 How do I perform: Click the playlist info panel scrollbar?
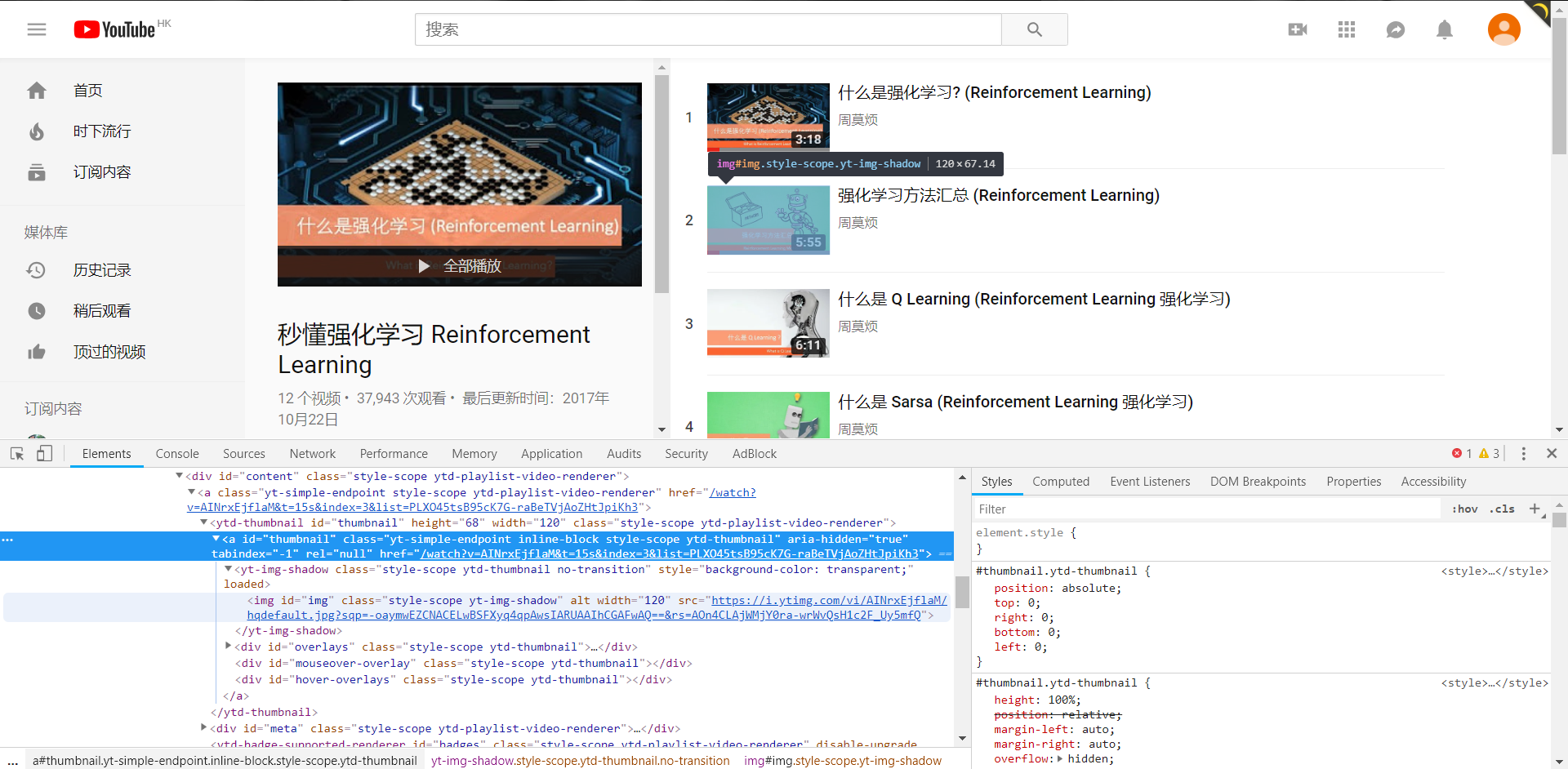click(661, 183)
